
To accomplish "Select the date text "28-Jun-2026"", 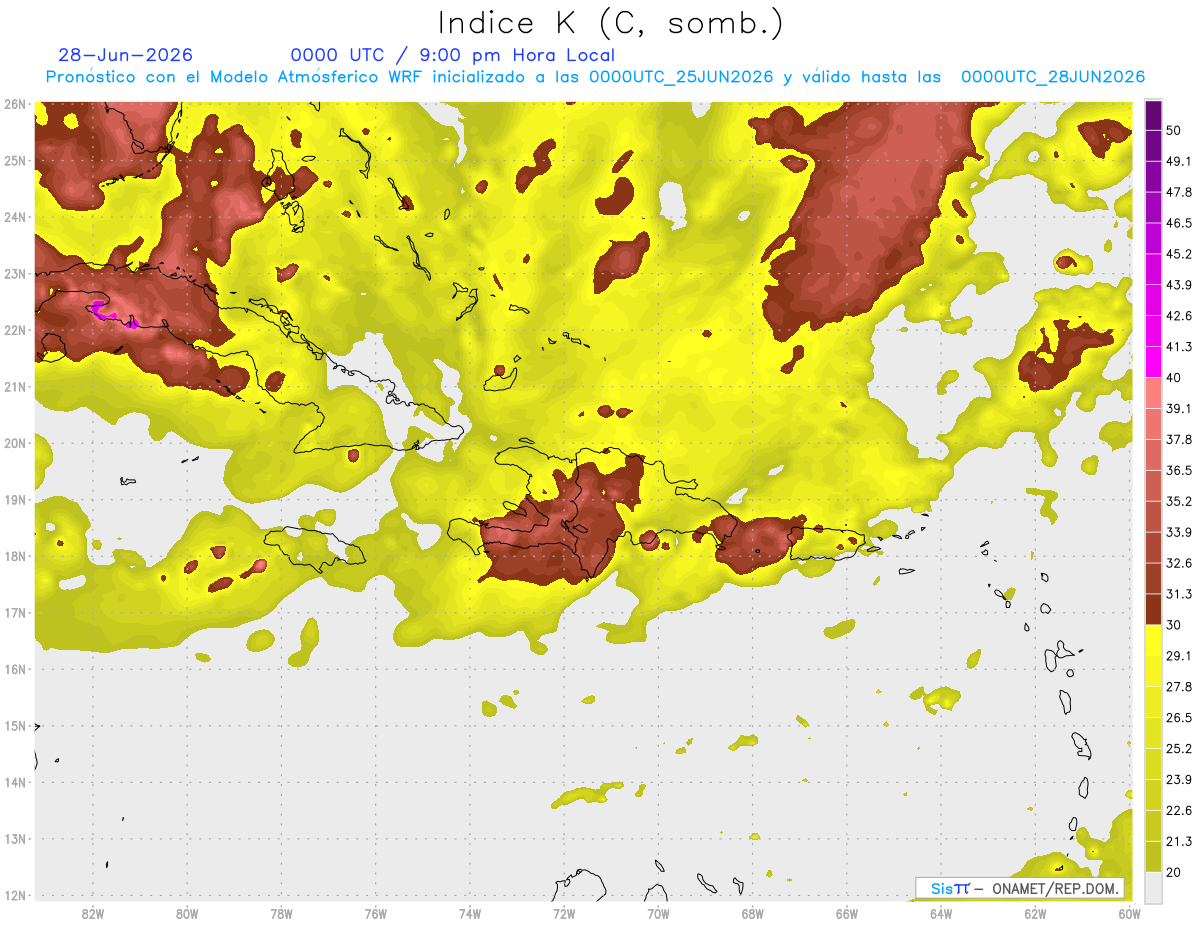I will coord(125,55).
